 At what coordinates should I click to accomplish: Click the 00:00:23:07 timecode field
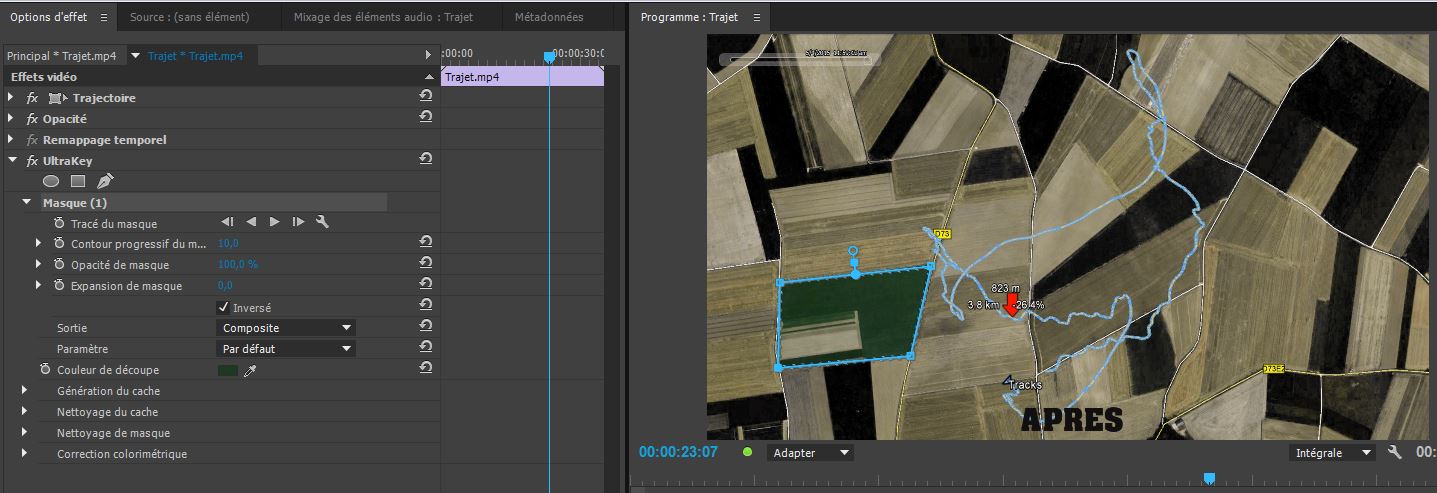click(678, 452)
